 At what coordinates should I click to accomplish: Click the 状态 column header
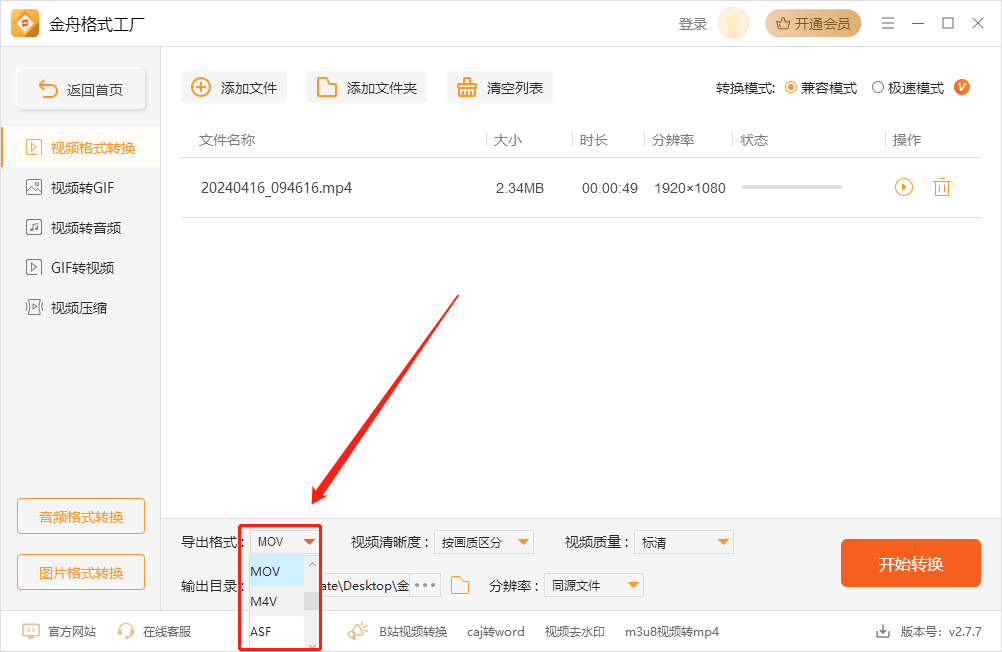753,140
